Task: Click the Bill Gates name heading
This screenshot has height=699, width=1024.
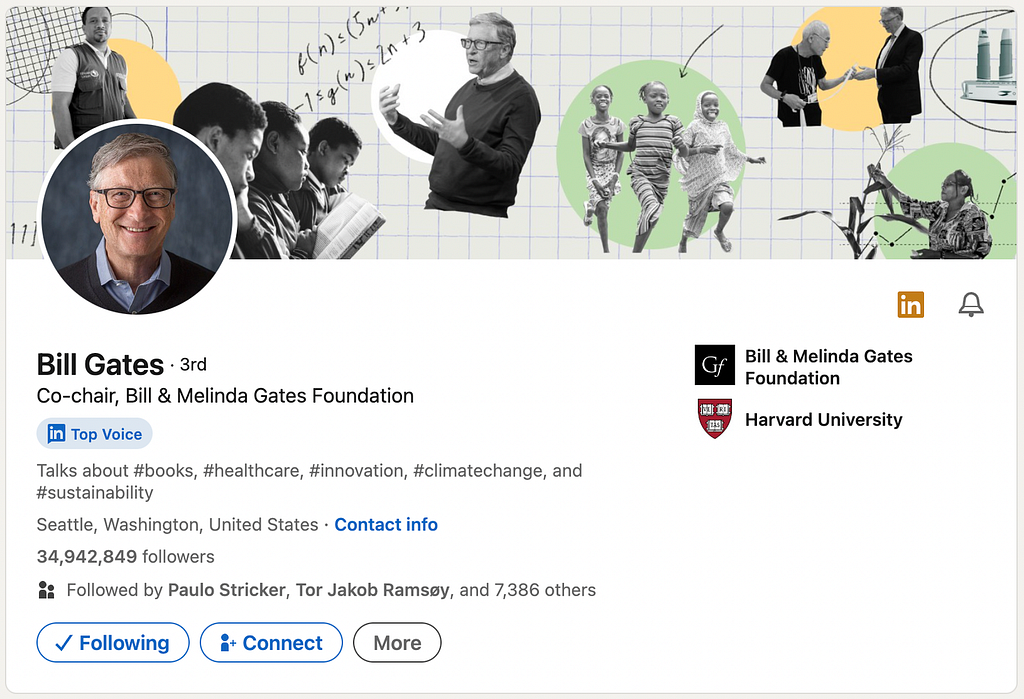Action: point(100,365)
